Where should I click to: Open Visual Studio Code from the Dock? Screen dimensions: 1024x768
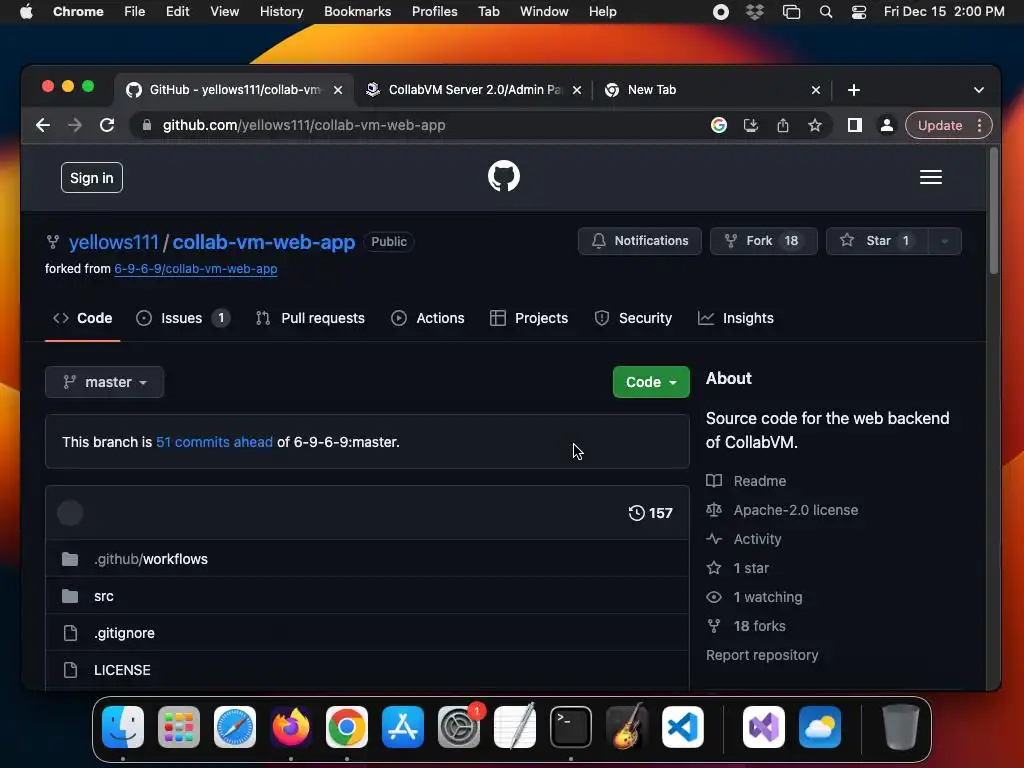point(682,727)
